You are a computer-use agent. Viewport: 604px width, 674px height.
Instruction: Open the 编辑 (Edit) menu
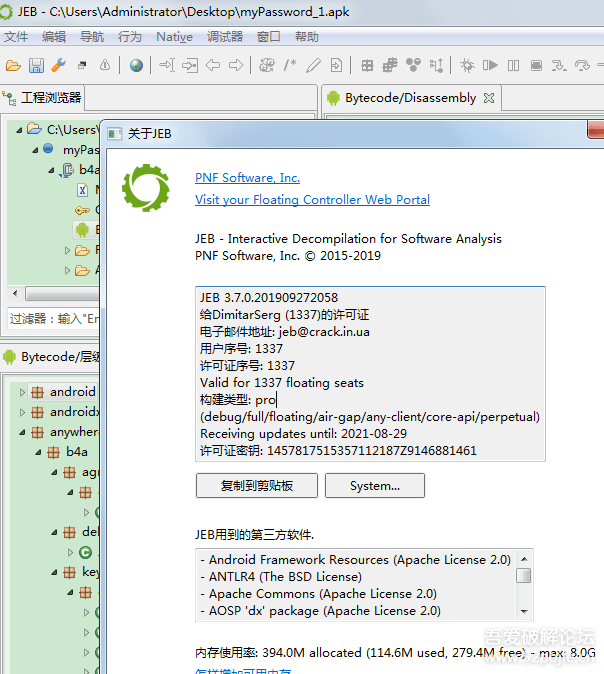click(54, 37)
